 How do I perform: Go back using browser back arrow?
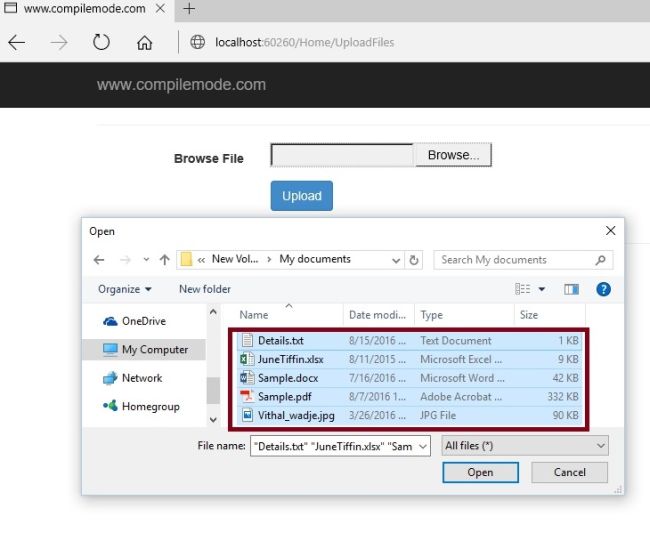pyautogui.click(x=17, y=42)
